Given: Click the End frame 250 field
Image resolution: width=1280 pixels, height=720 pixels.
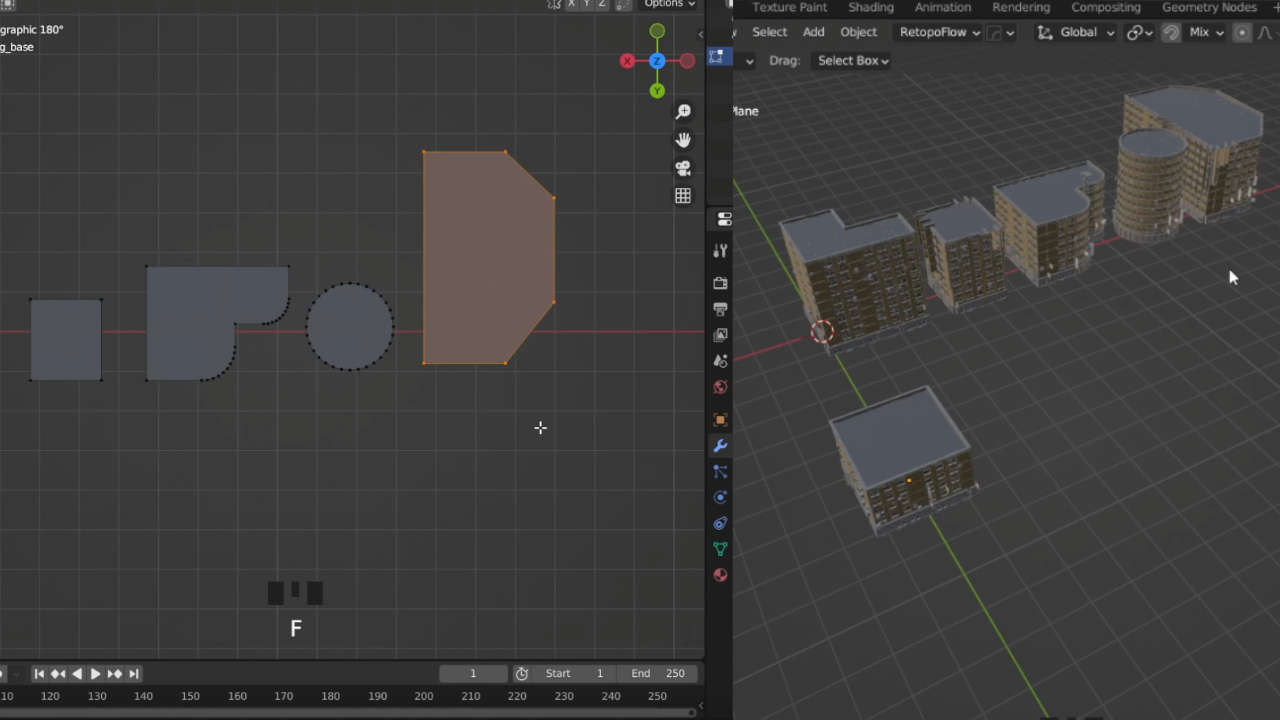Looking at the screenshot, I should [659, 674].
